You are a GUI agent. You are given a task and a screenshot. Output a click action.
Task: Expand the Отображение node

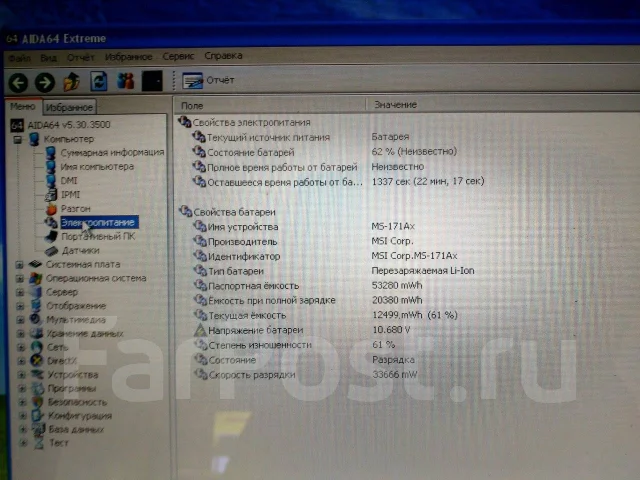tap(20, 307)
